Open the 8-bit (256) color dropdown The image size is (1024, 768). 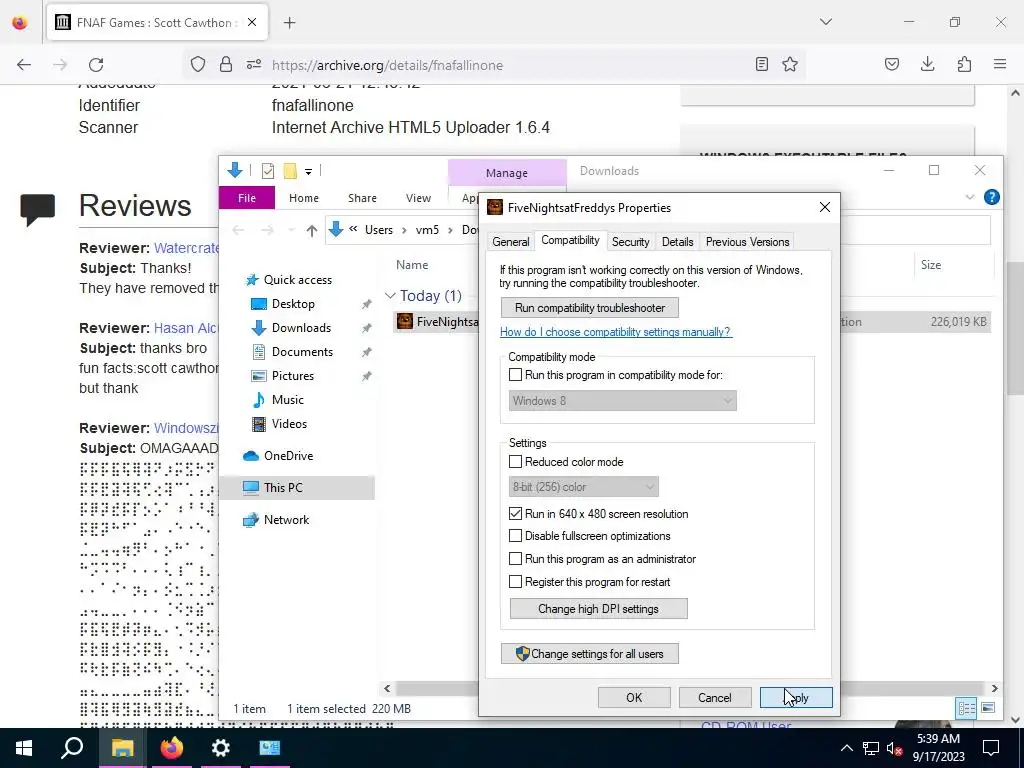pyautogui.click(x=583, y=487)
